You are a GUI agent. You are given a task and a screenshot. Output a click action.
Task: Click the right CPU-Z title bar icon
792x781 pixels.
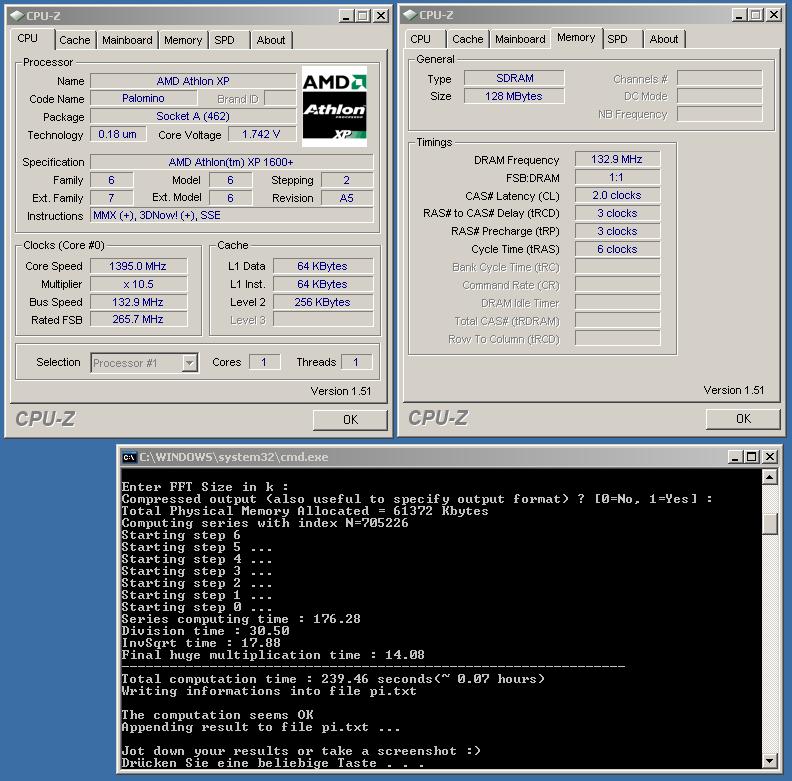tap(410, 15)
